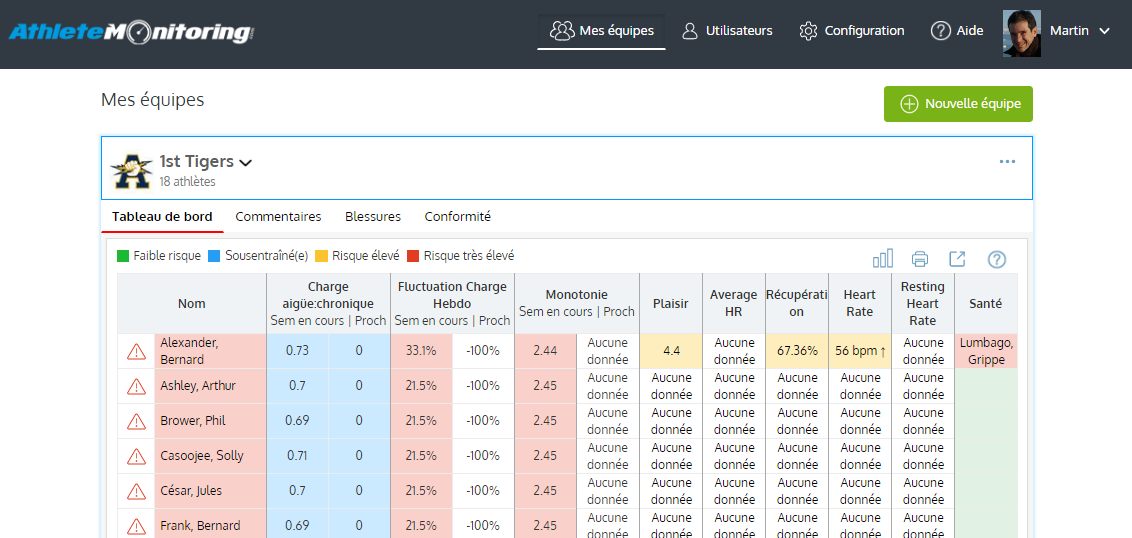Viewport: 1132px width, 538px height.
Task: Click the 56 bpm heart rate cell
Action: pyautogui.click(x=860, y=351)
